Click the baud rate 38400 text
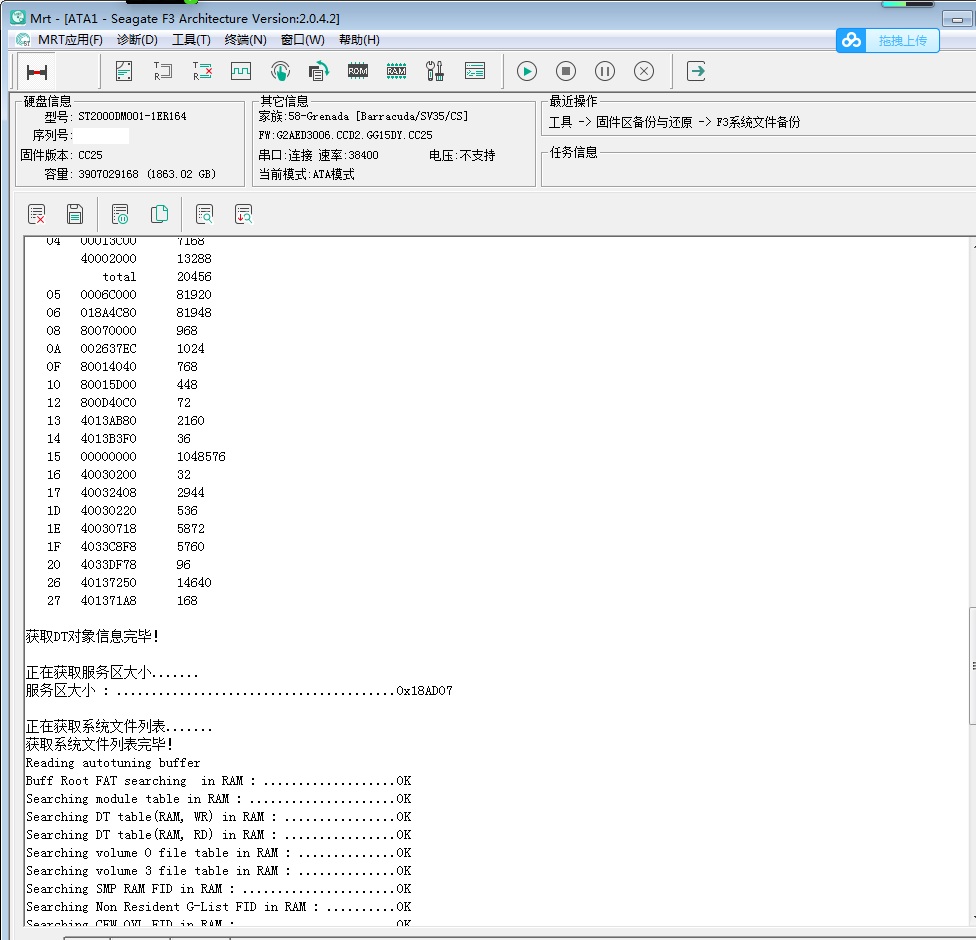 click(363, 155)
